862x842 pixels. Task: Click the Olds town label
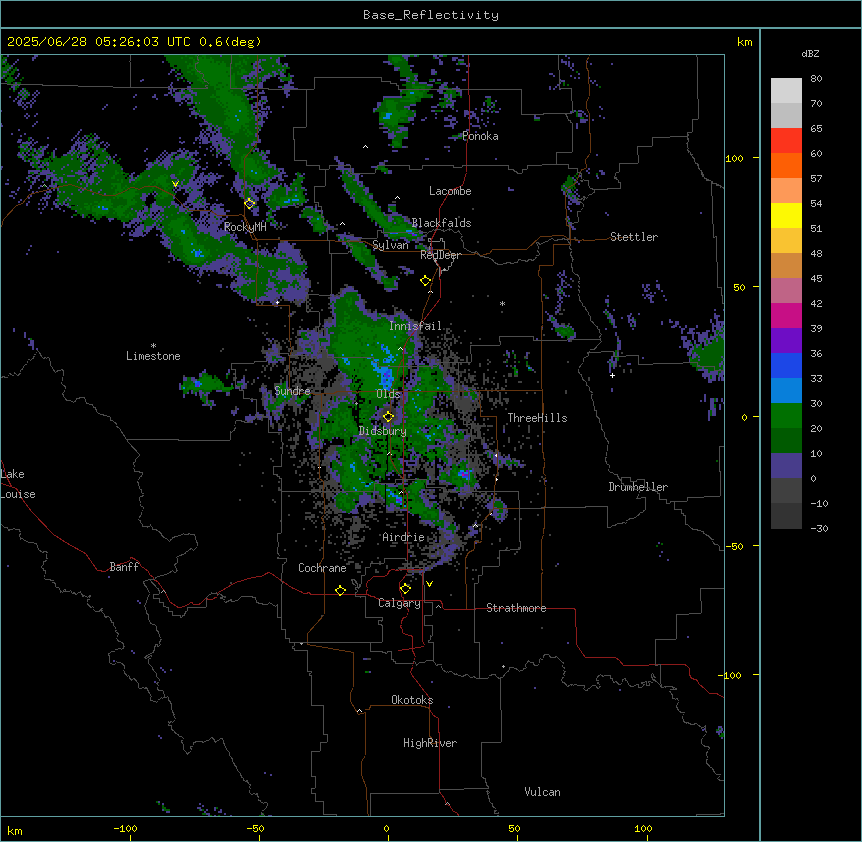click(x=388, y=394)
